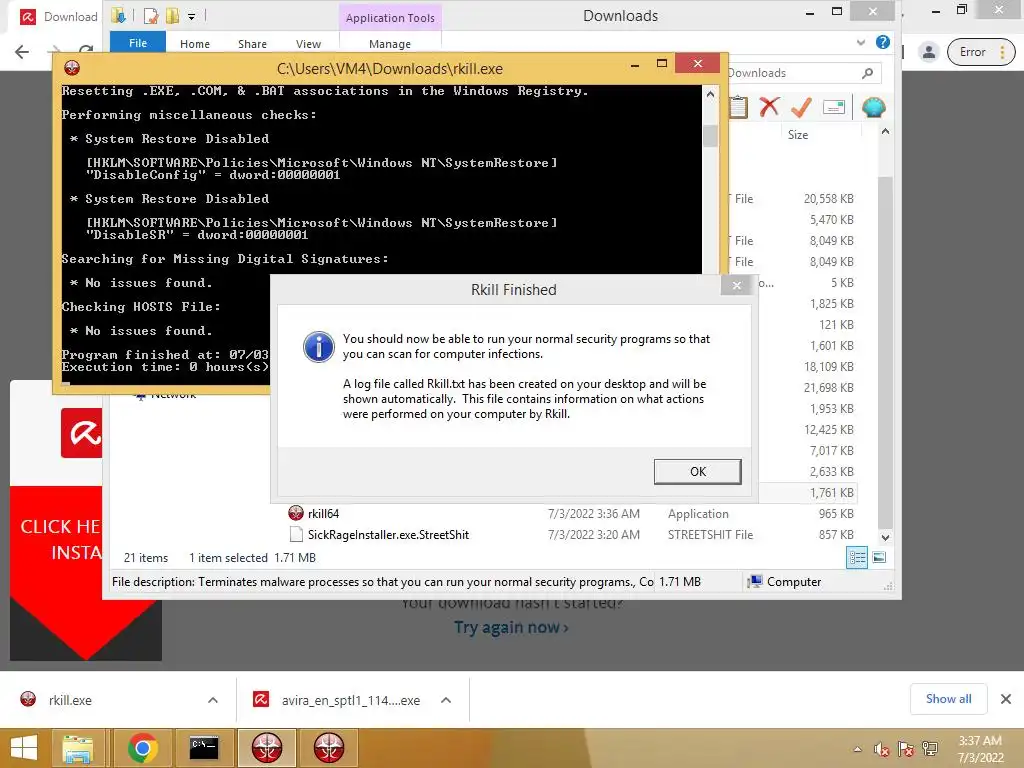Click the new folder icon in the quick access toolbar
This screenshot has width=1024, height=768.
172,15
